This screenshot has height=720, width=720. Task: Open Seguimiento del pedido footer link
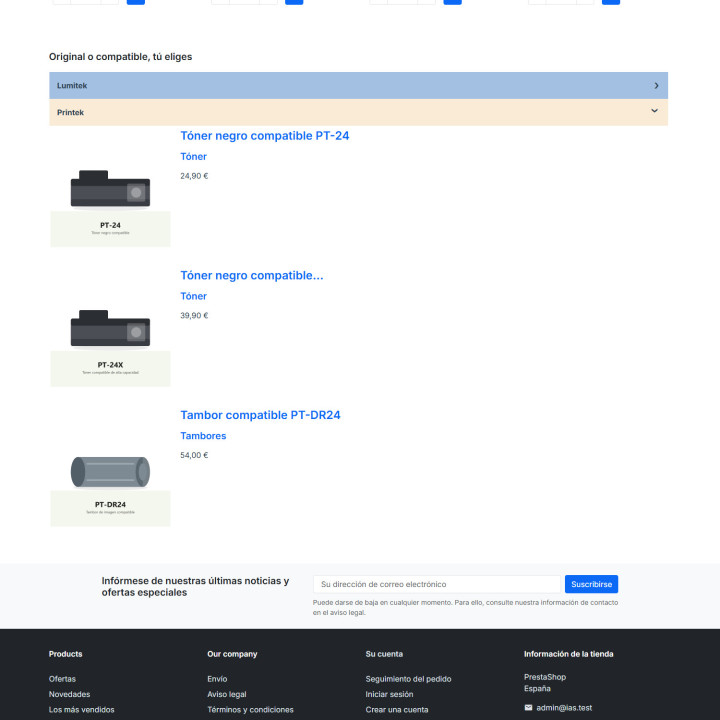pos(408,679)
